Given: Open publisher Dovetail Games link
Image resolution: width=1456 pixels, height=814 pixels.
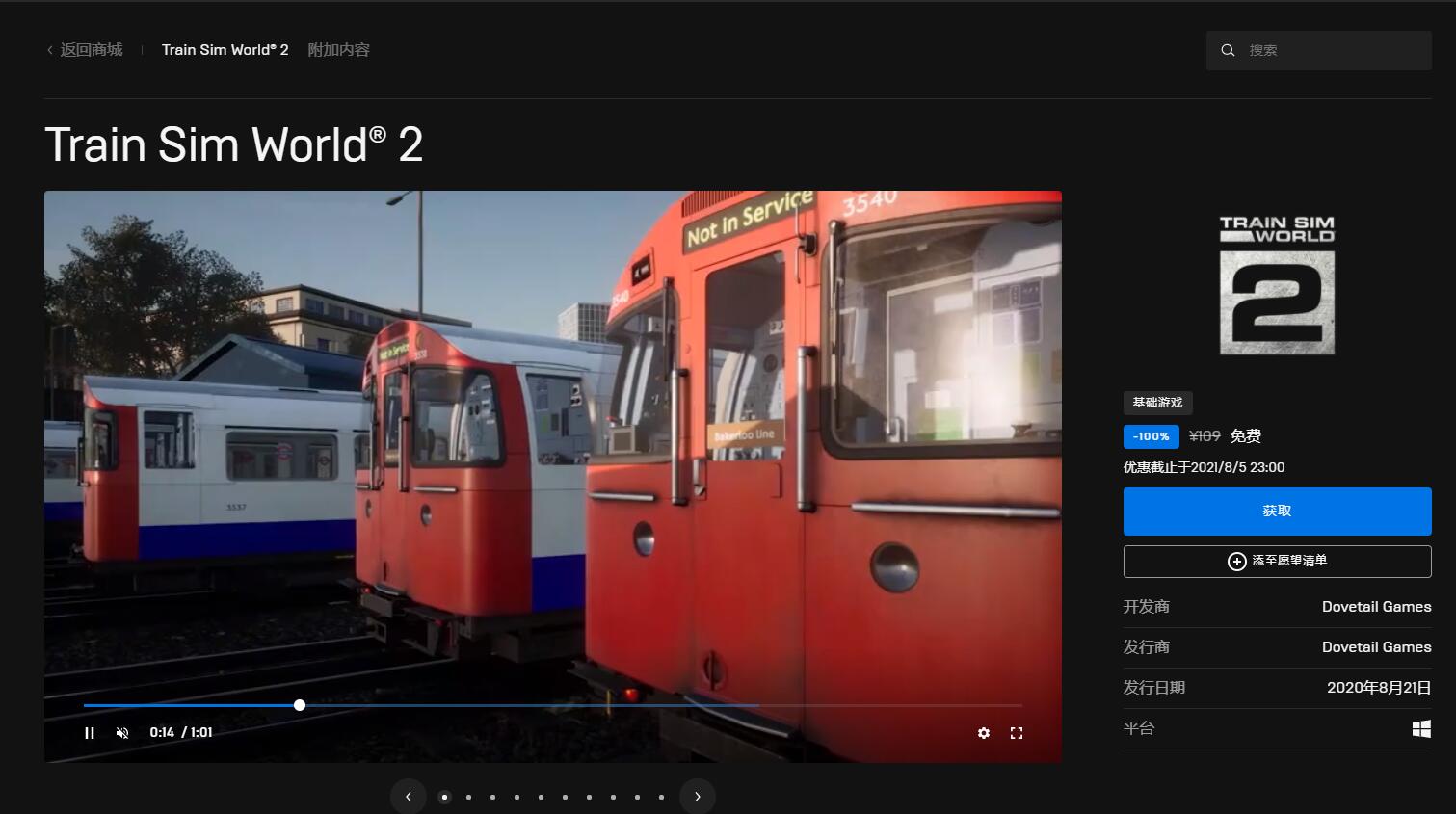Looking at the screenshot, I should [x=1376, y=647].
